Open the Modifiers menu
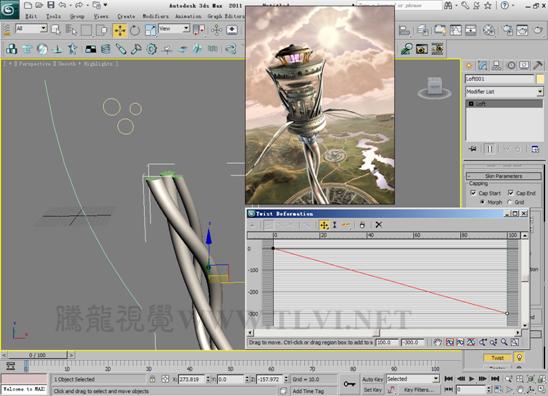 tap(156, 16)
